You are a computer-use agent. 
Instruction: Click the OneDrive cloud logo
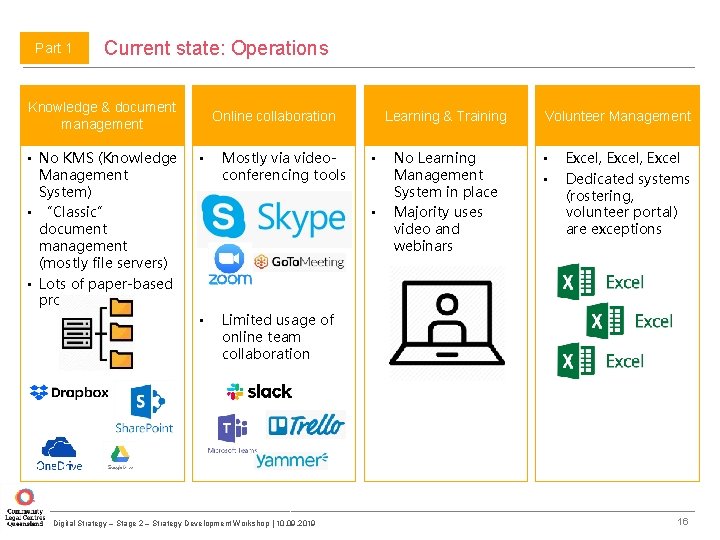[59, 454]
